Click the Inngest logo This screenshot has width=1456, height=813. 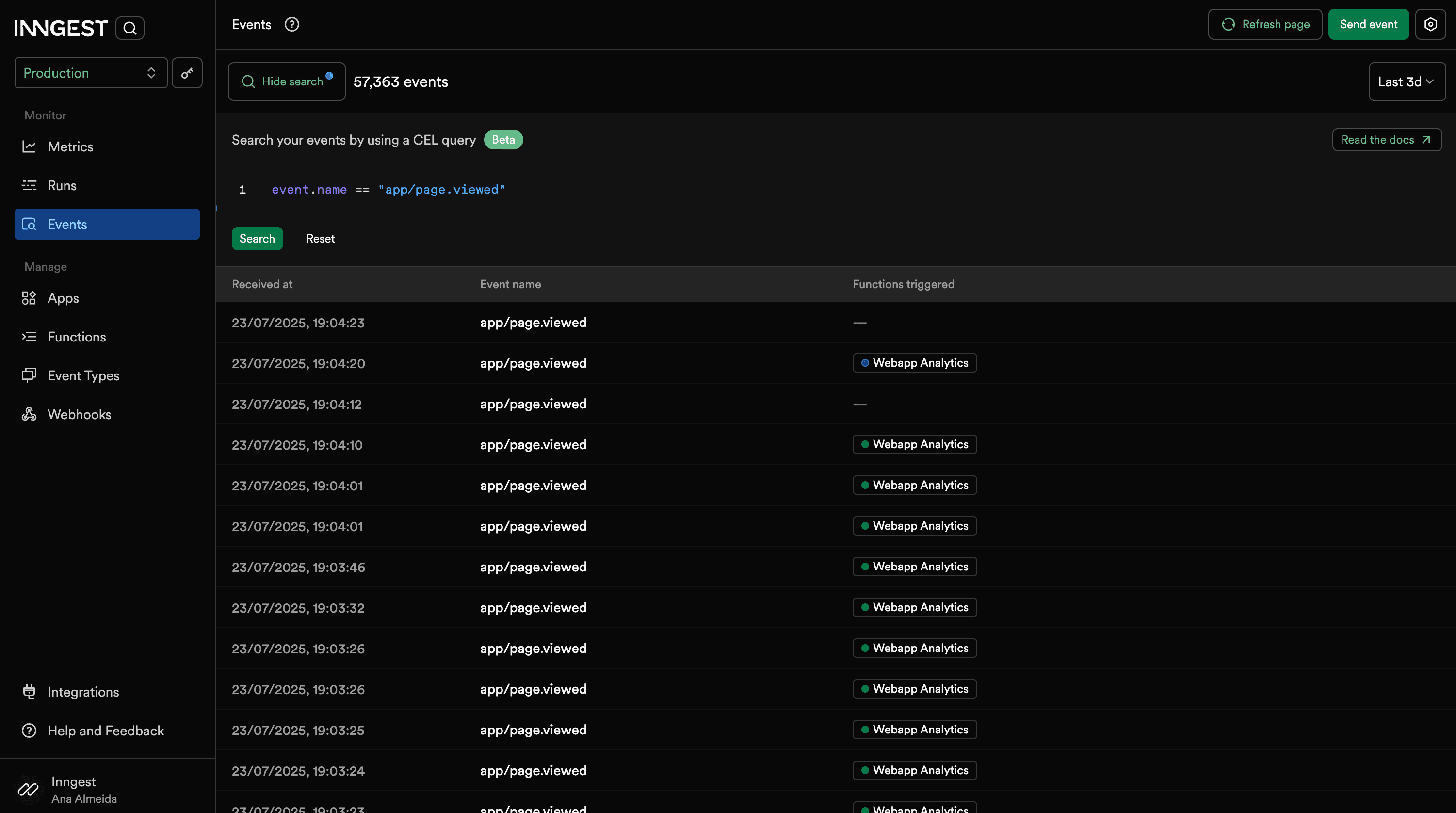pyautogui.click(x=61, y=28)
